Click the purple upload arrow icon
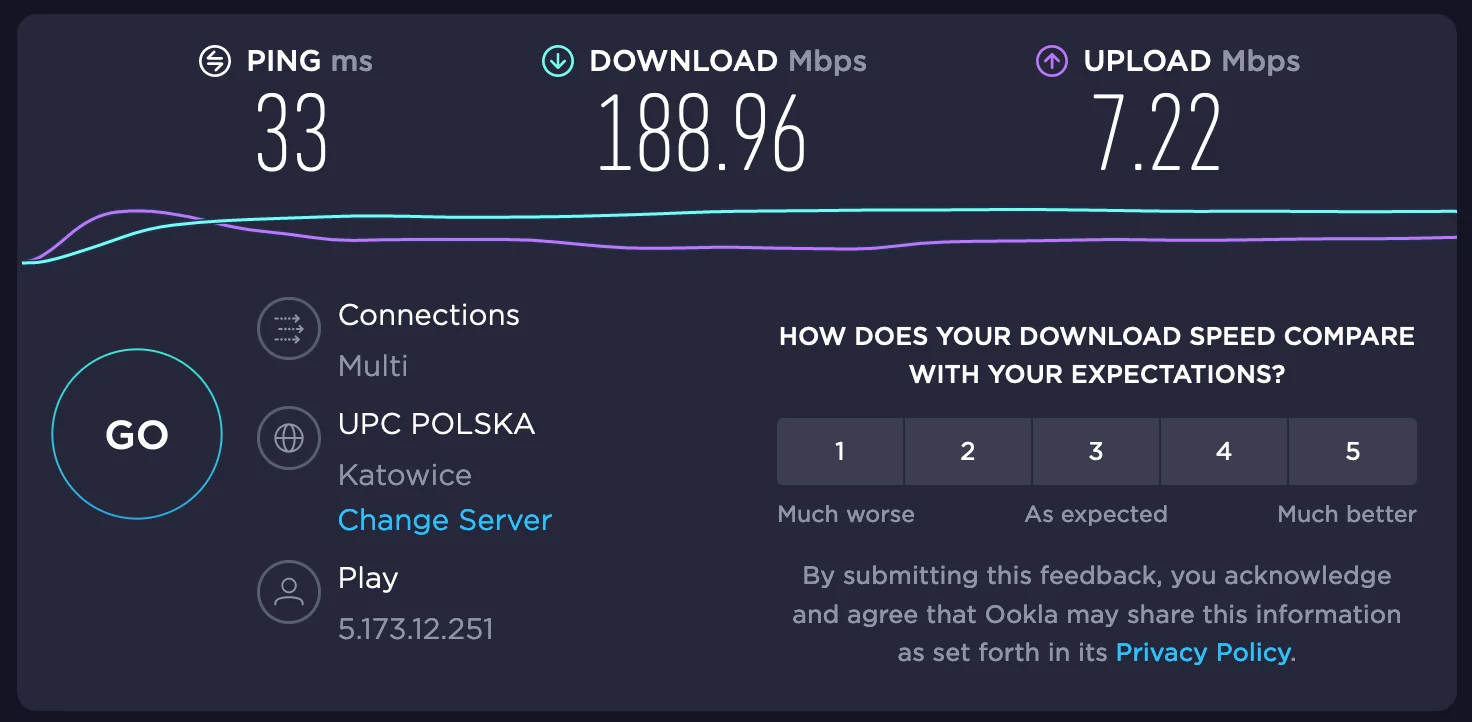This screenshot has width=1472, height=722. [1051, 61]
